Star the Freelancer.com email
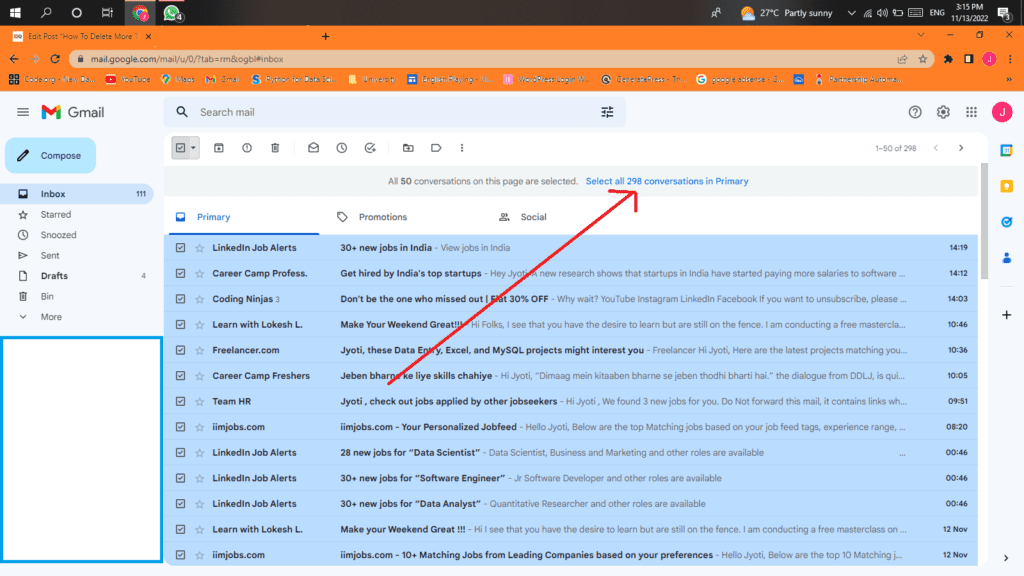This screenshot has height=576, width=1024. pos(200,351)
